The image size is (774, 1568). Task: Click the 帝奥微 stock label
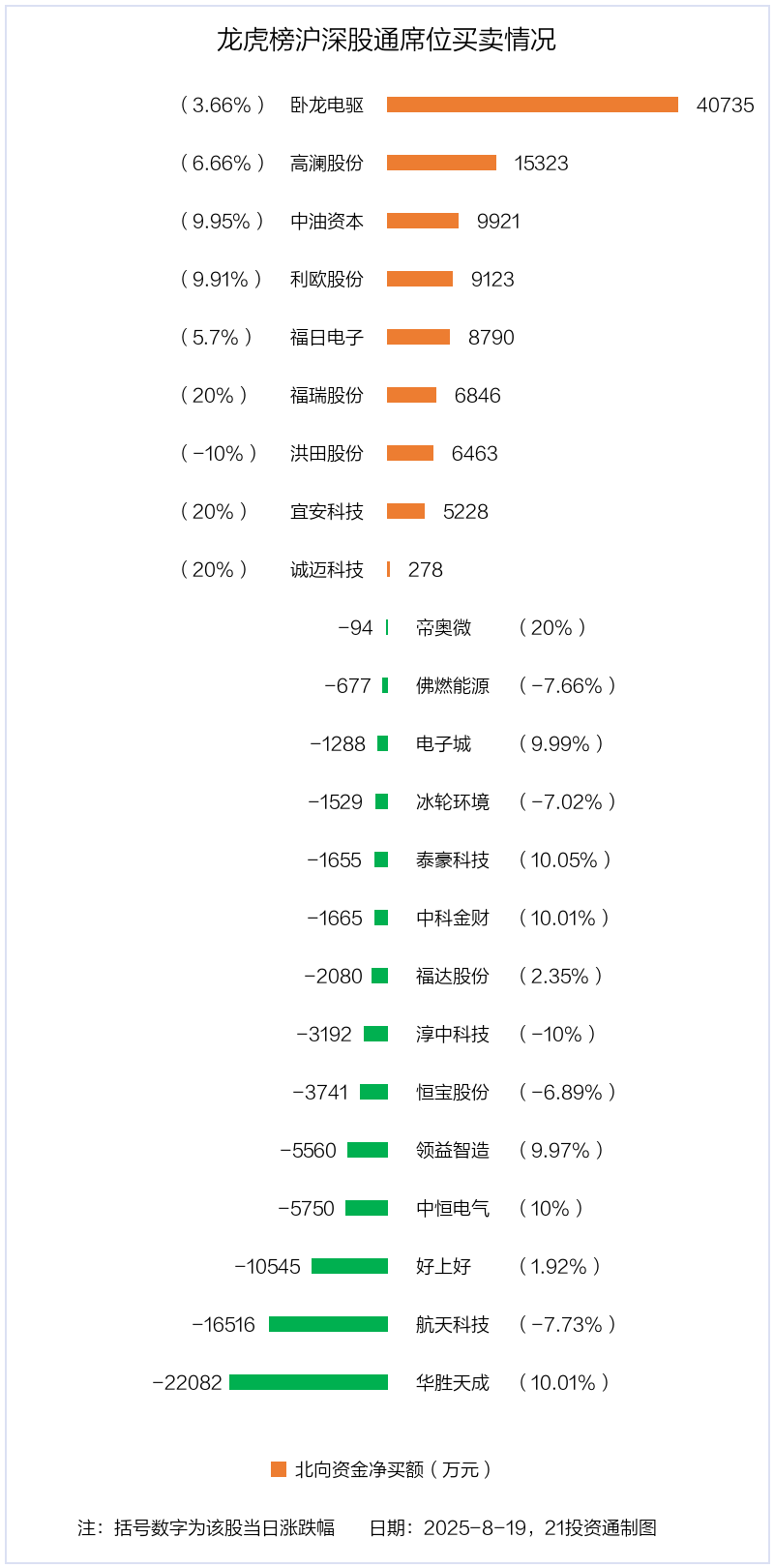pyautogui.click(x=443, y=627)
